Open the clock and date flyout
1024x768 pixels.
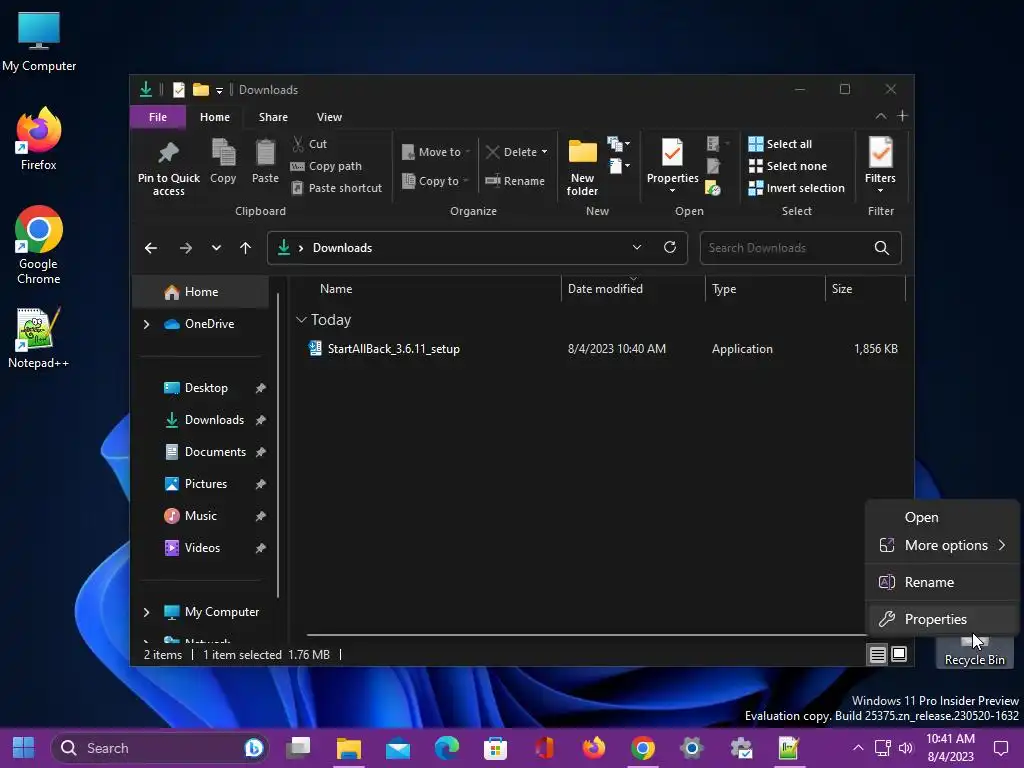pyautogui.click(x=950, y=748)
